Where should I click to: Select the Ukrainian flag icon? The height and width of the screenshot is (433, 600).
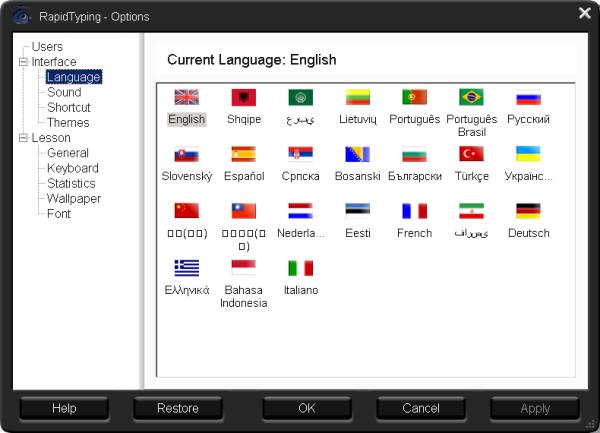point(528,154)
